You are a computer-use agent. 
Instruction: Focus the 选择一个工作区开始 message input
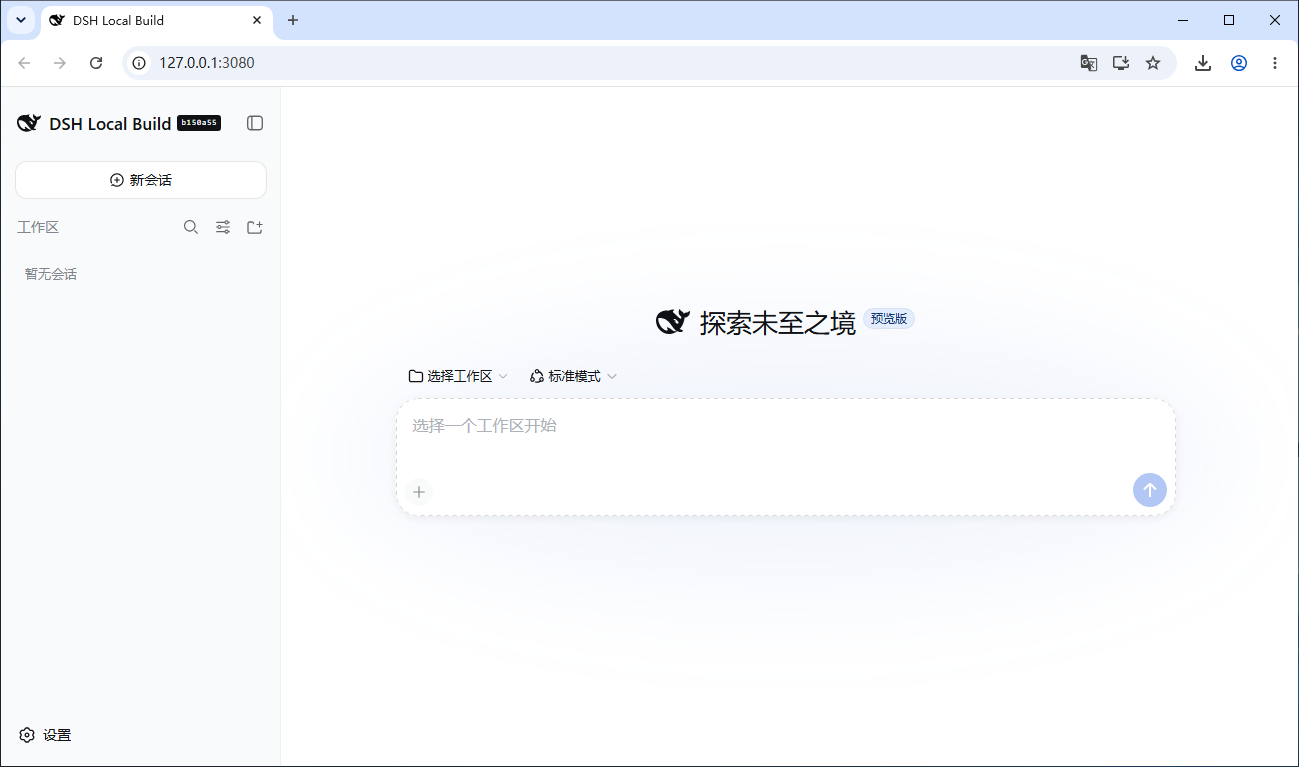pyautogui.click(x=785, y=426)
